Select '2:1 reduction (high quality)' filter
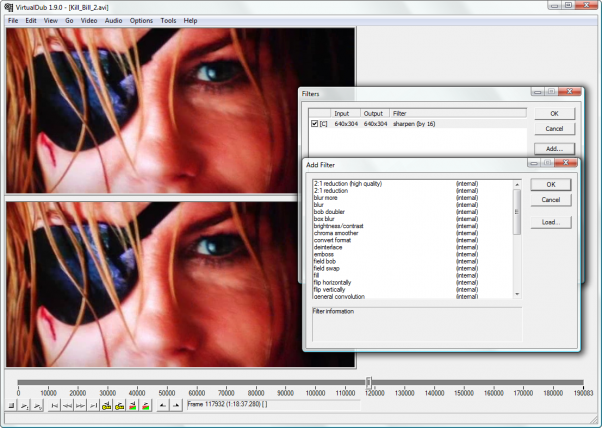The image size is (602, 428). pos(413,183)
